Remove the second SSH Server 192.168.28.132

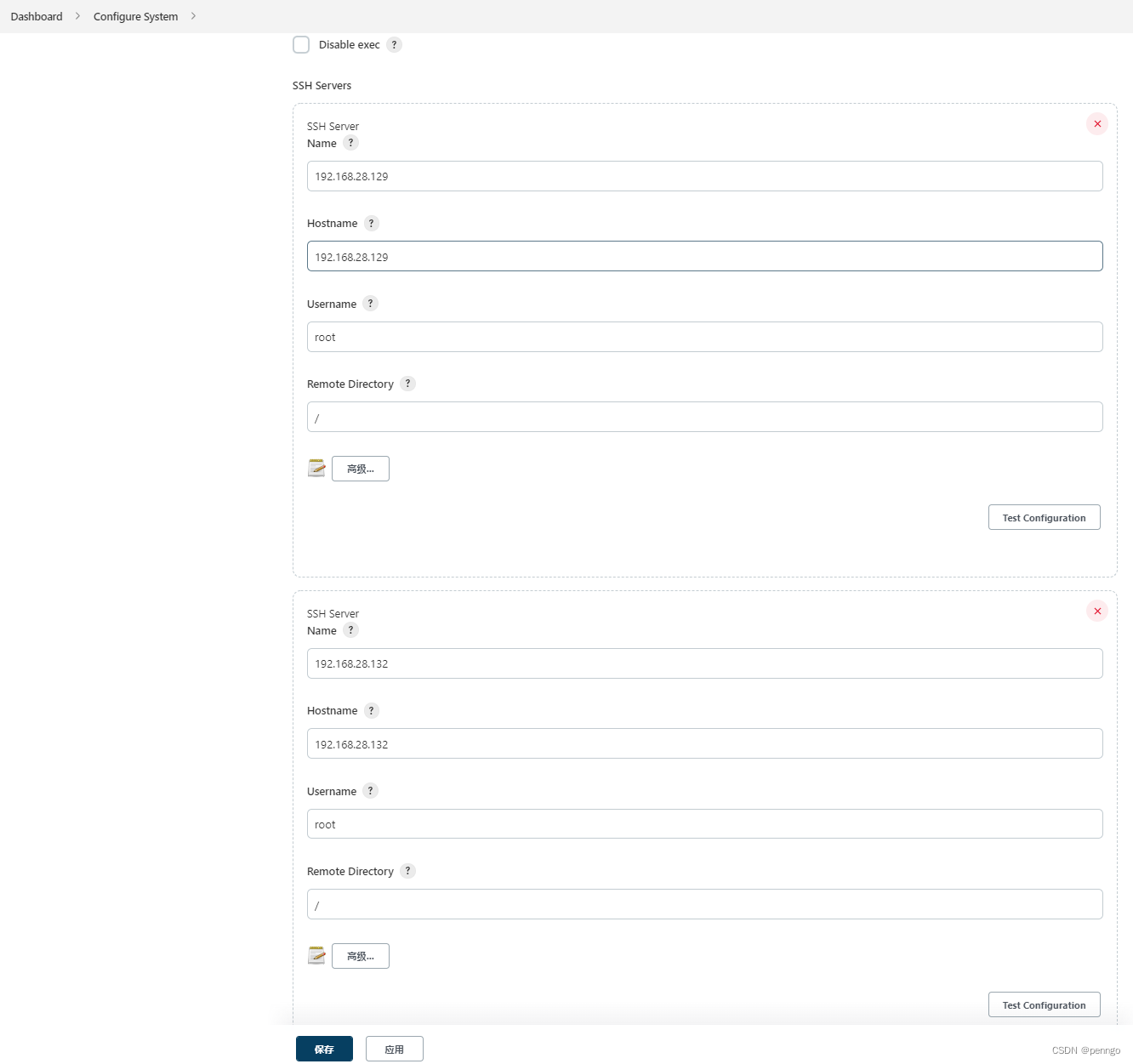(x=1097, y=611)
